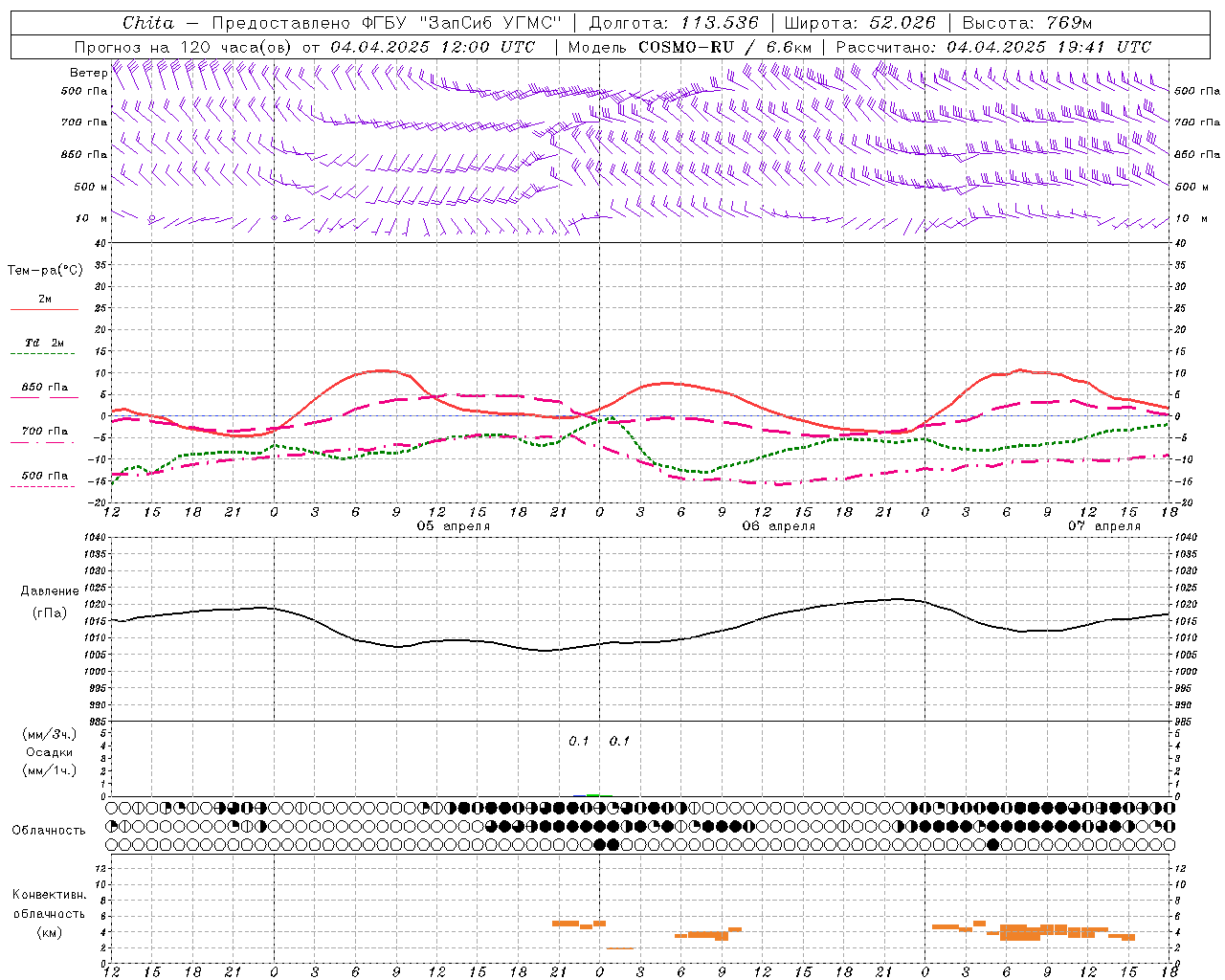
Task: Click the station name Chita in header
Action: 148,22
